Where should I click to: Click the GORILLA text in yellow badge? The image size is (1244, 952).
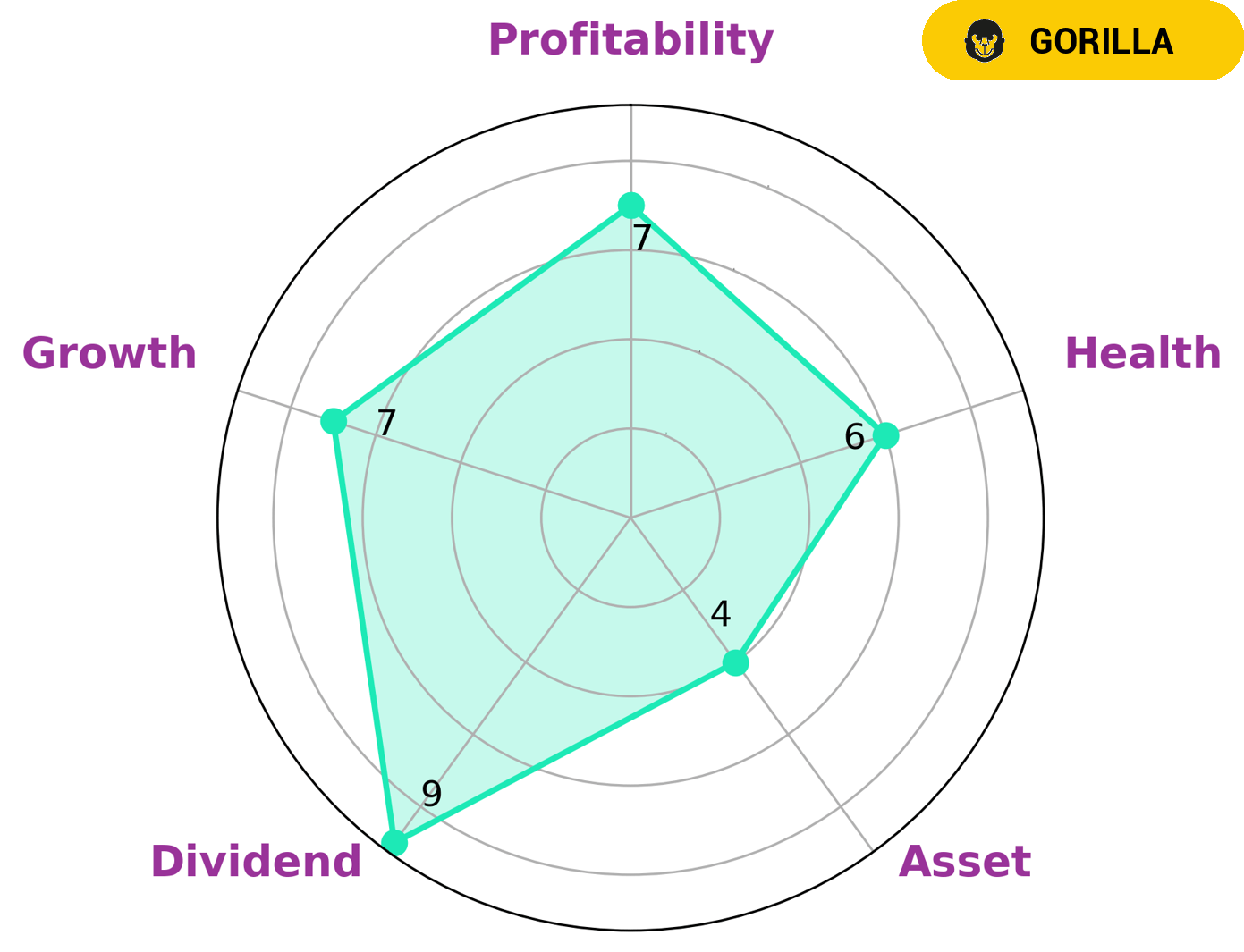1101,42
